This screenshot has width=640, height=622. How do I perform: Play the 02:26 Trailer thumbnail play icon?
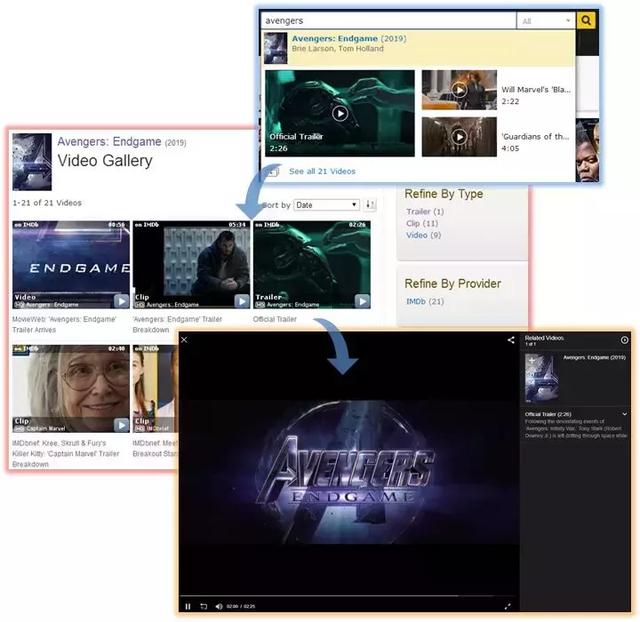point(362,301)
